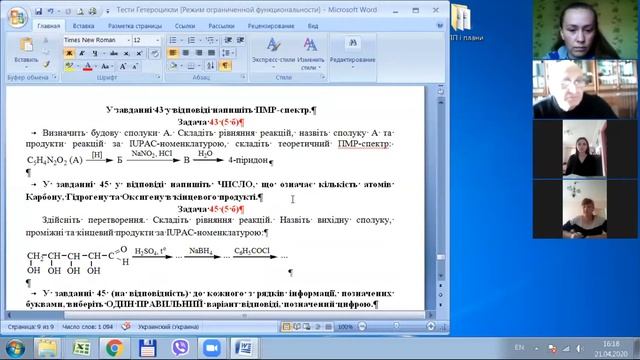Click the Paste (Вставить) clipboard icon
Image resolution: width=640 pixels, height=360 pixels.
(26, 45)
